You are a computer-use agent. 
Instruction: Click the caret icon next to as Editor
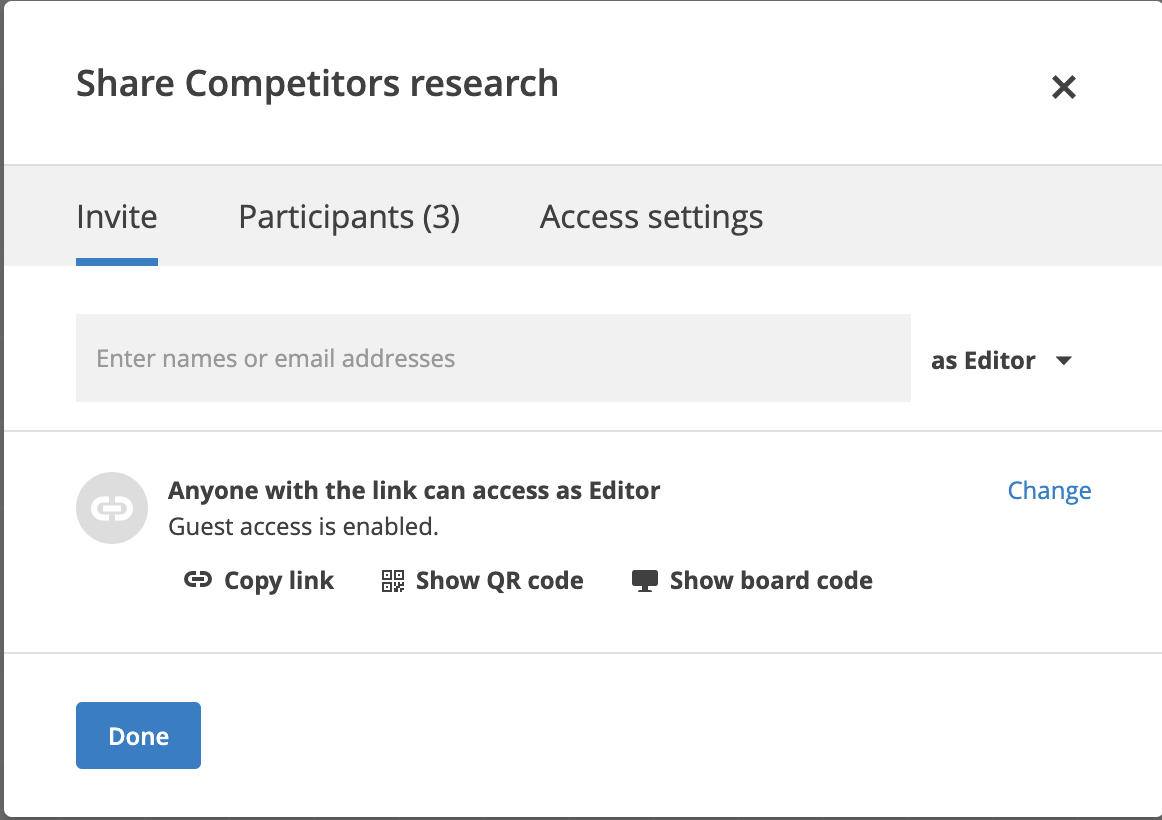pyautogui.click(x=1065, y=360)
